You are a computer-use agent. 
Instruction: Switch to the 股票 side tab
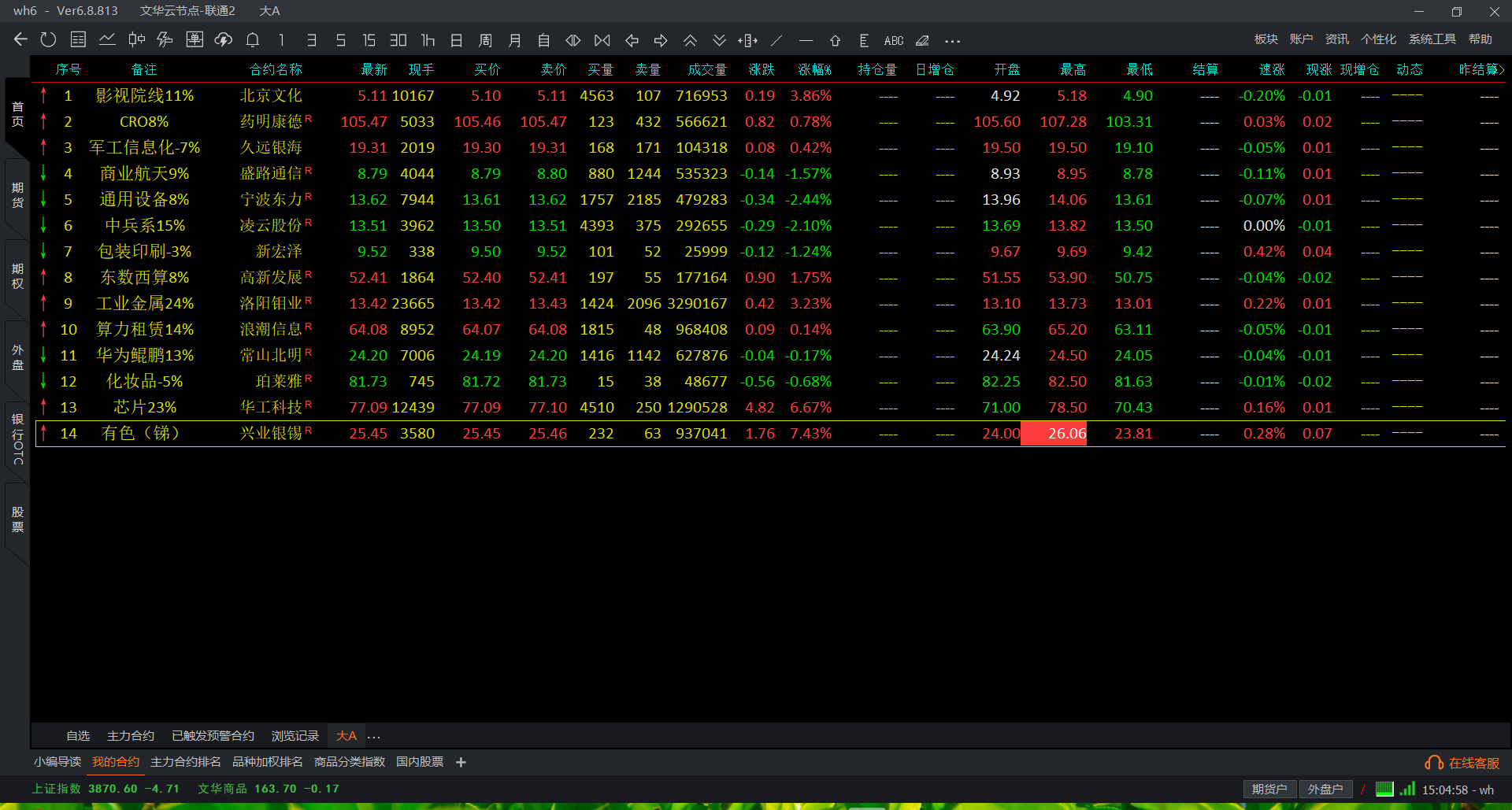17,520
